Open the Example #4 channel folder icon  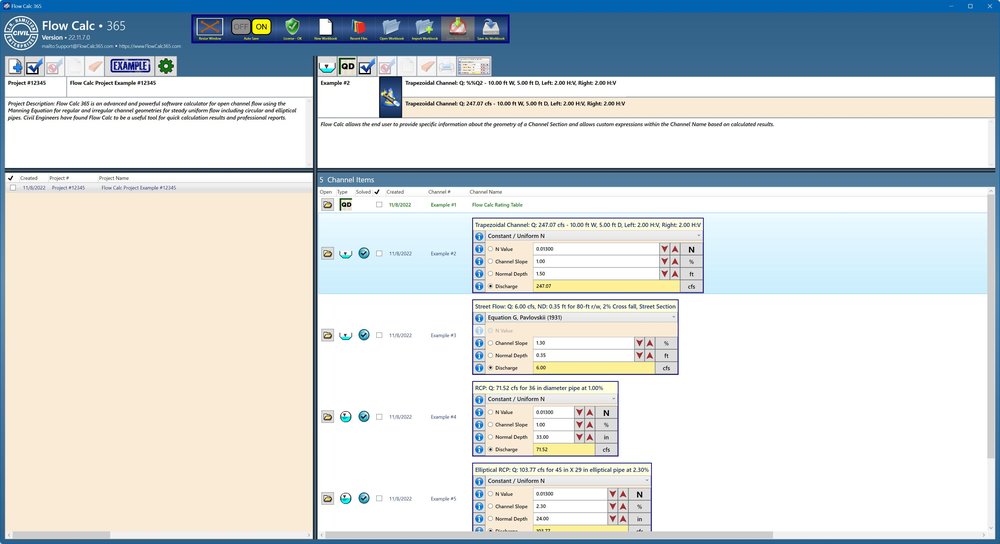pos(327,416)
